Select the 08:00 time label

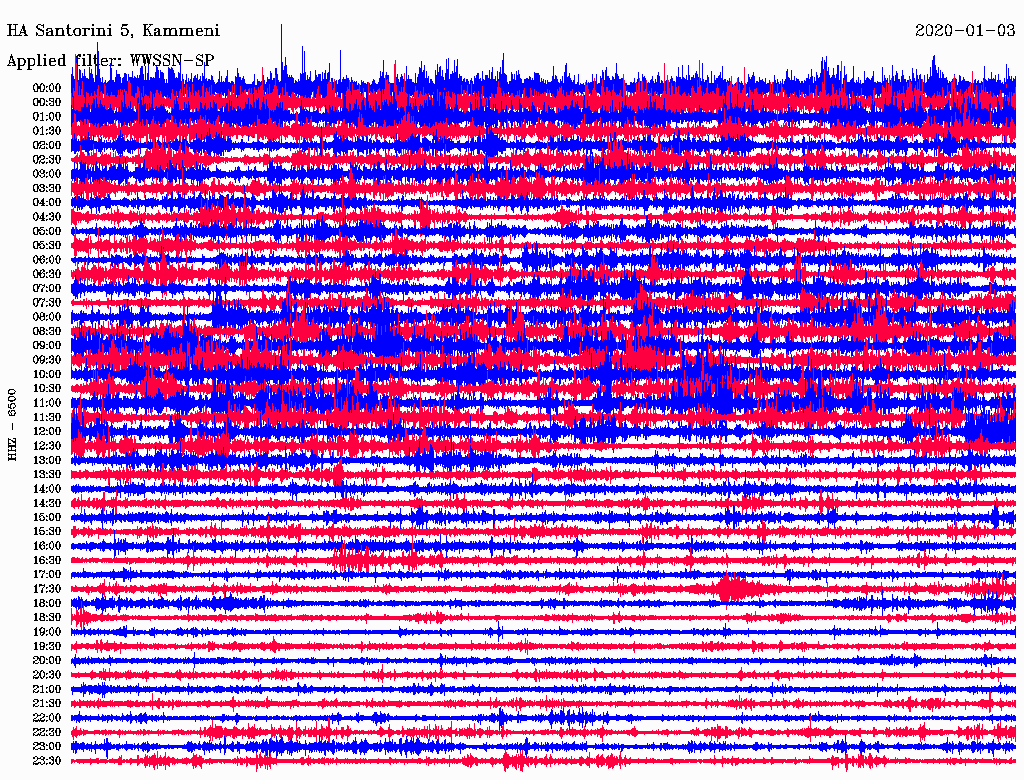pyautogui.click(x=47, y=317)
